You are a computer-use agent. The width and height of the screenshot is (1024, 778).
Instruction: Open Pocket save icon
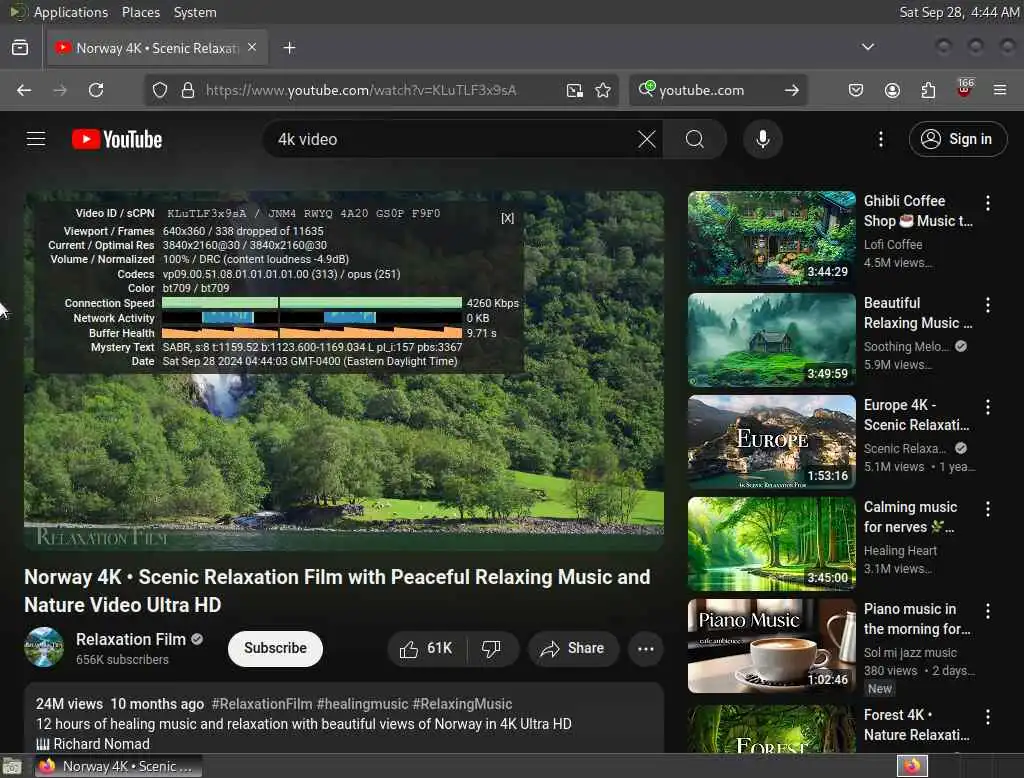pos(856,90)
